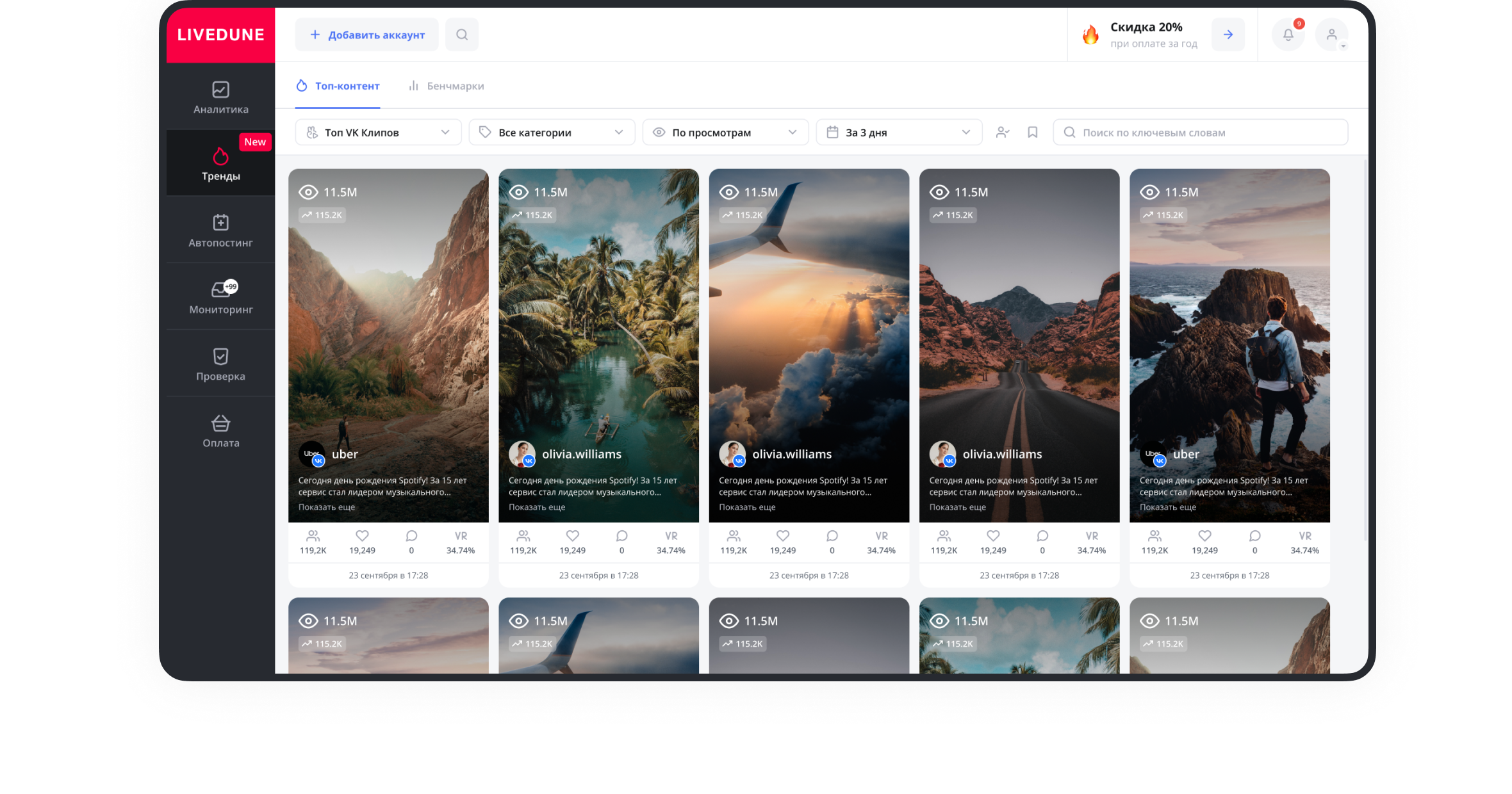Image resolution: width=1512 pixels, height=794 pixels.
Task: Open the Оплата sidebar section
Action: point(220,432)
